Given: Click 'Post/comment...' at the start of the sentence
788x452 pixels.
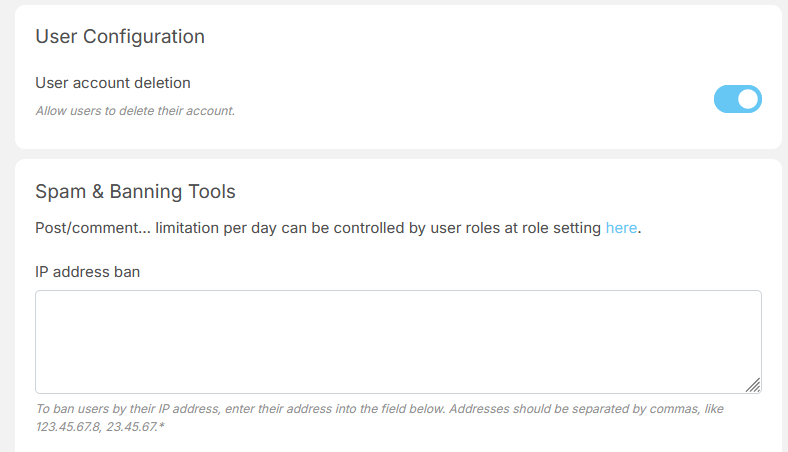Looking at the screenshot, I should point(92,228).
